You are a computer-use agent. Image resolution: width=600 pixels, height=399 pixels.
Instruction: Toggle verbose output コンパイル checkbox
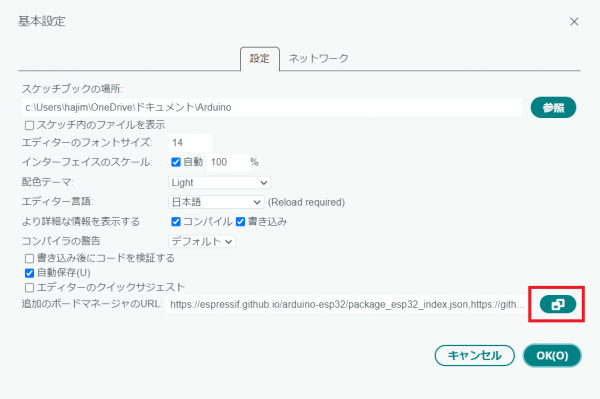pos(176,222)
